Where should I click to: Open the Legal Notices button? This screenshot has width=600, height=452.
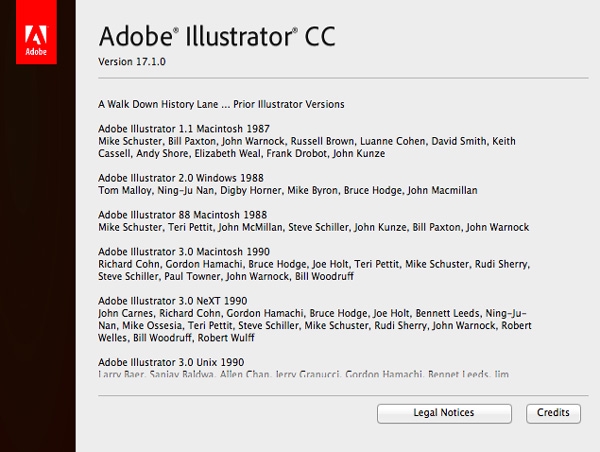tap(443, 413)
